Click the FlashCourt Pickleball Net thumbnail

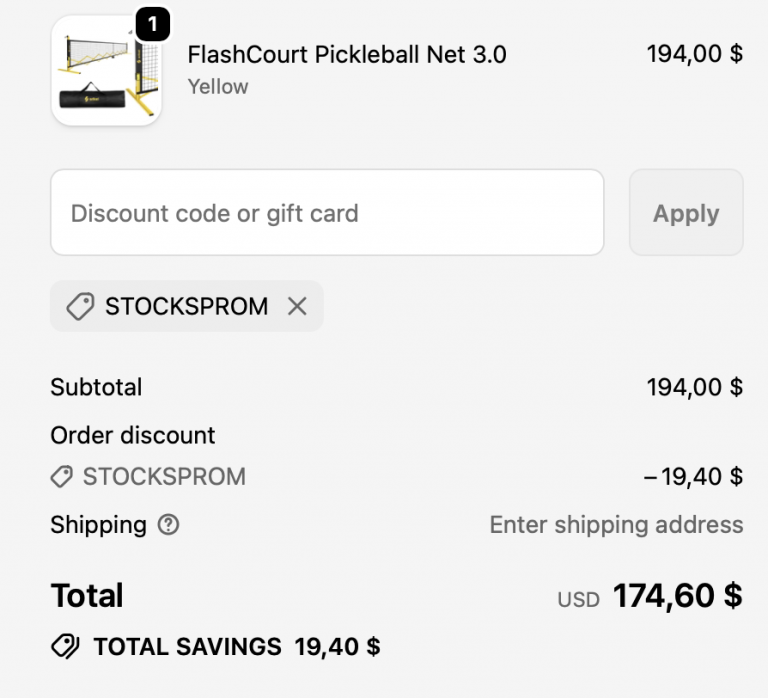(x=106, y=72)
